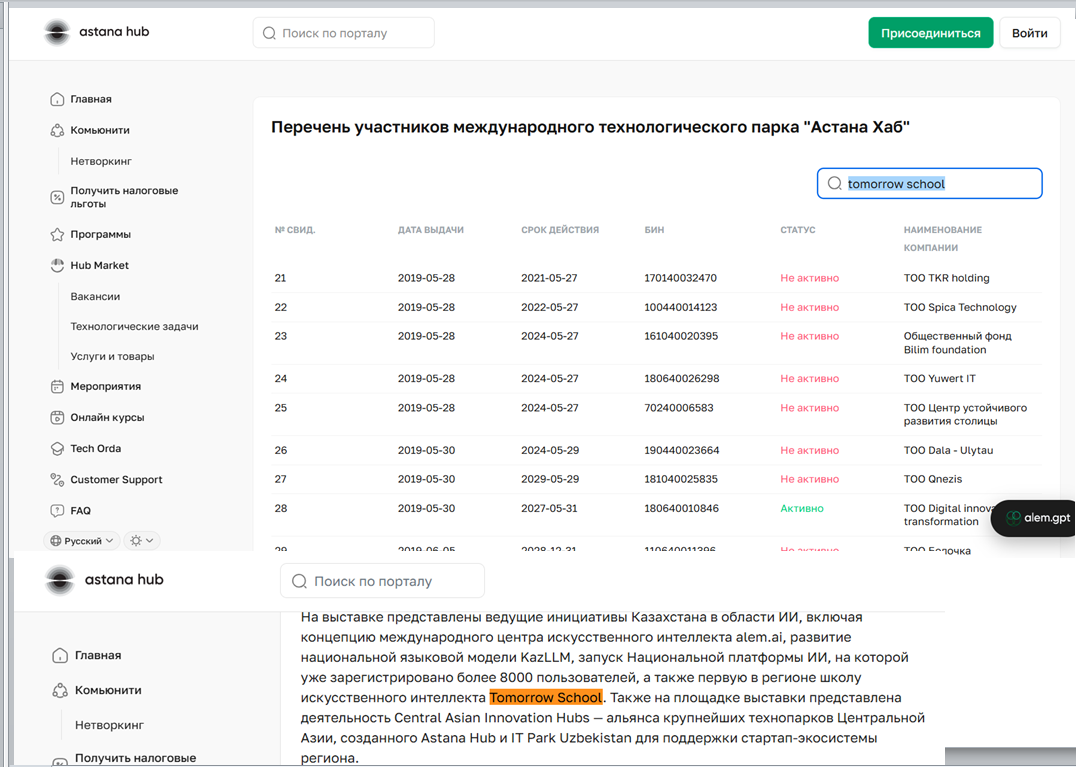Open Услуги и товары menu item

(x=113, y=356)
